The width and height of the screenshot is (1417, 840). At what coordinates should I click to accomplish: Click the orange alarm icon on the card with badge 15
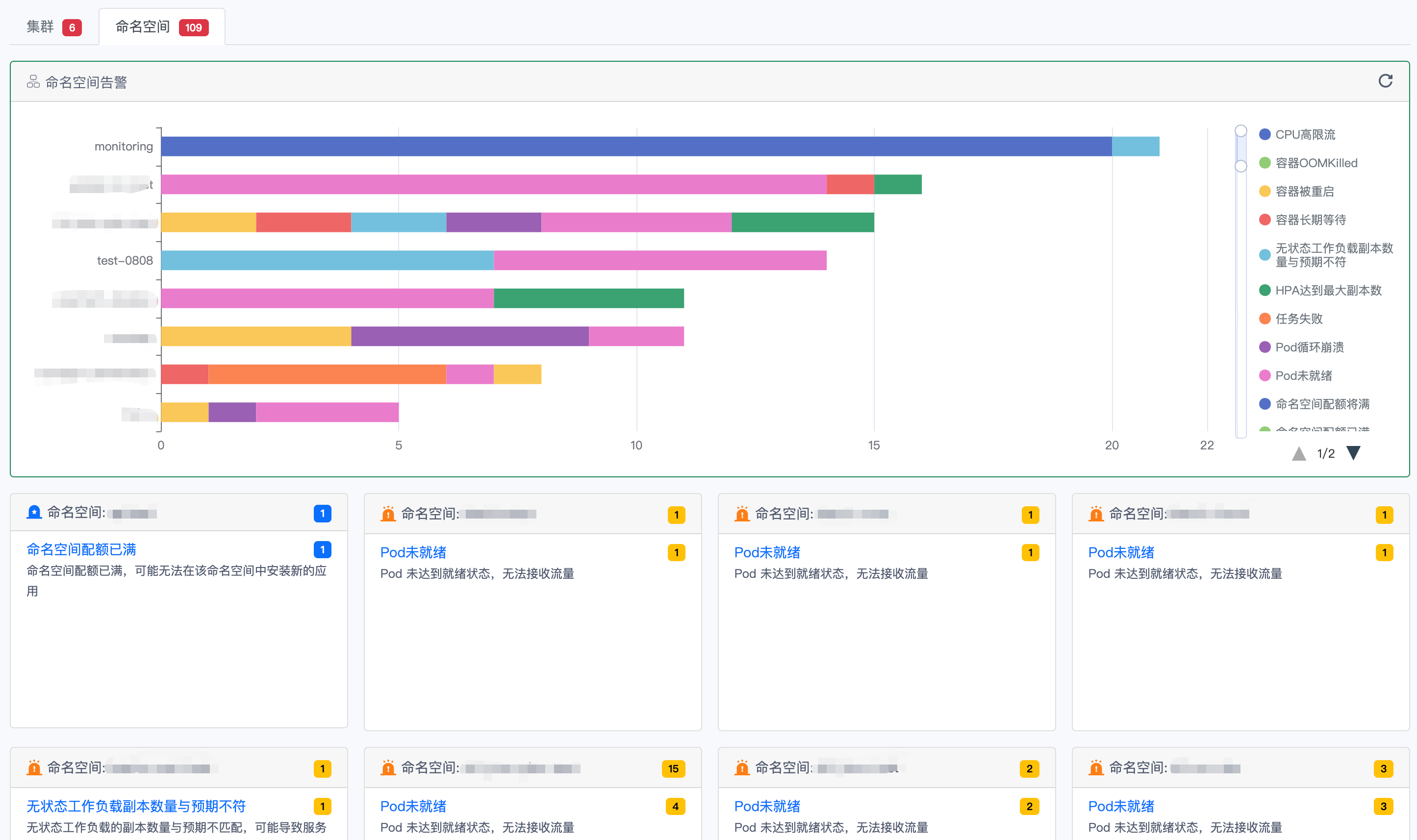(388, 768)
